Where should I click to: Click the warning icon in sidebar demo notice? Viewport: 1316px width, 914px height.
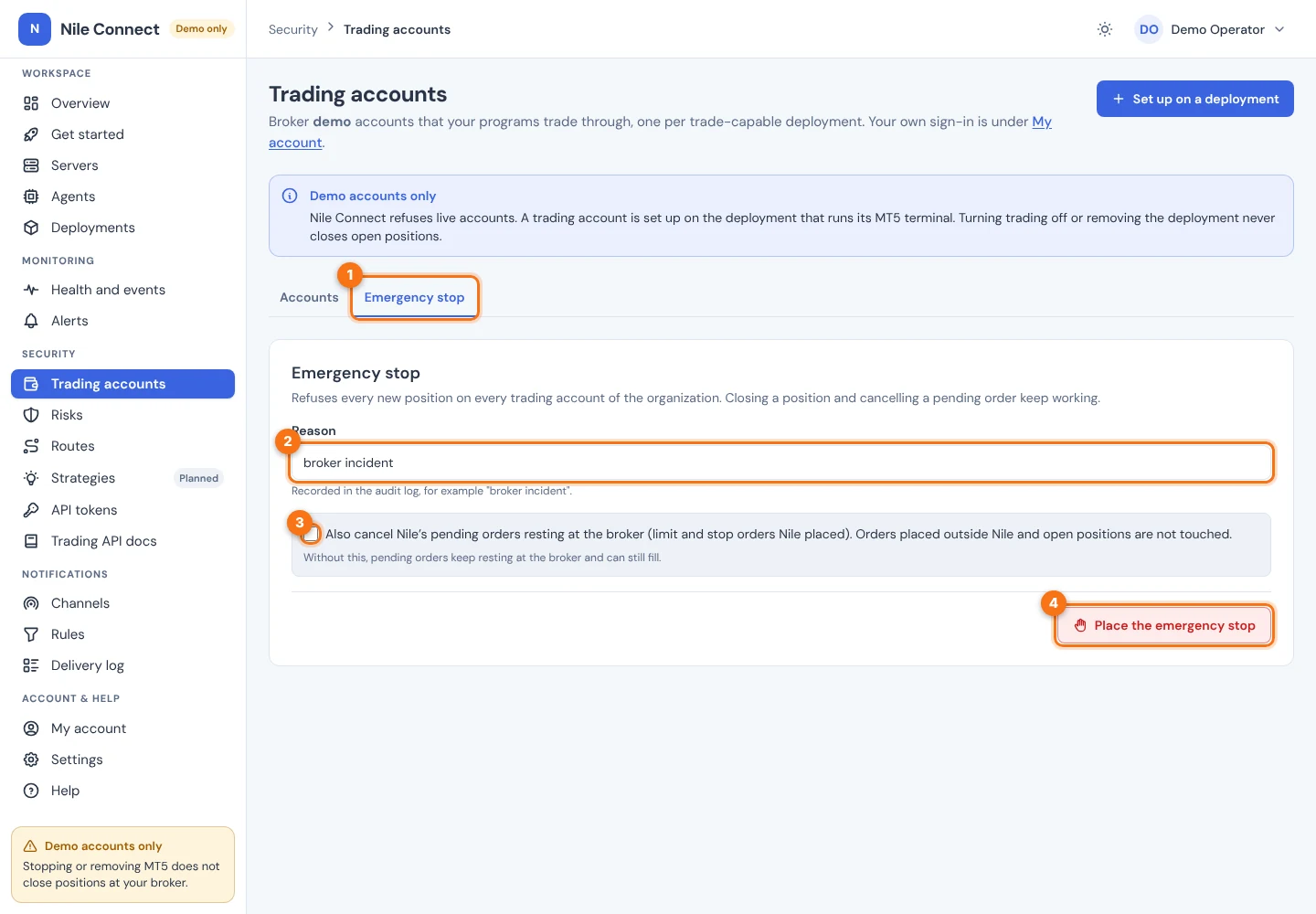(30, 846)
